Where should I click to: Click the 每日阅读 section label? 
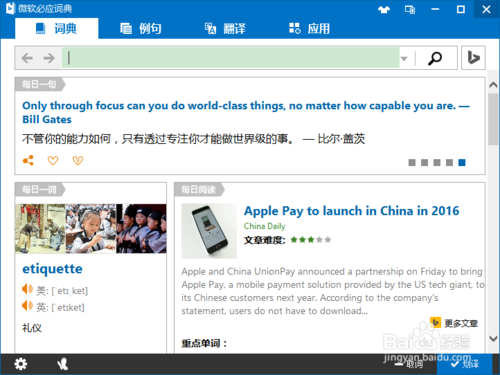coord(199,190)
